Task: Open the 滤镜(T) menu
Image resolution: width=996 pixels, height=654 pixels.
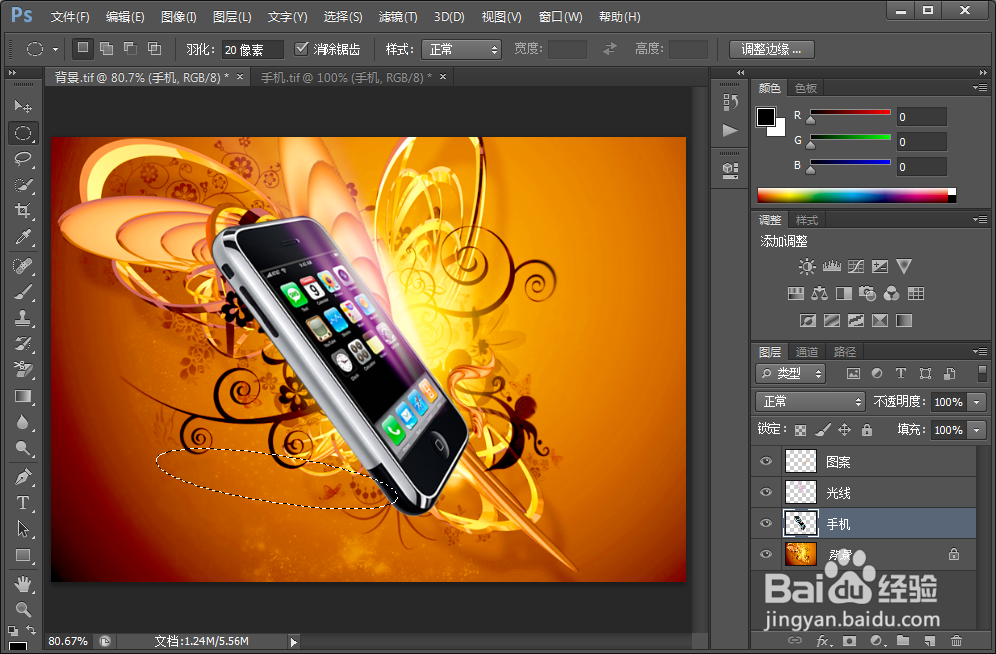Action: [398, 17]
